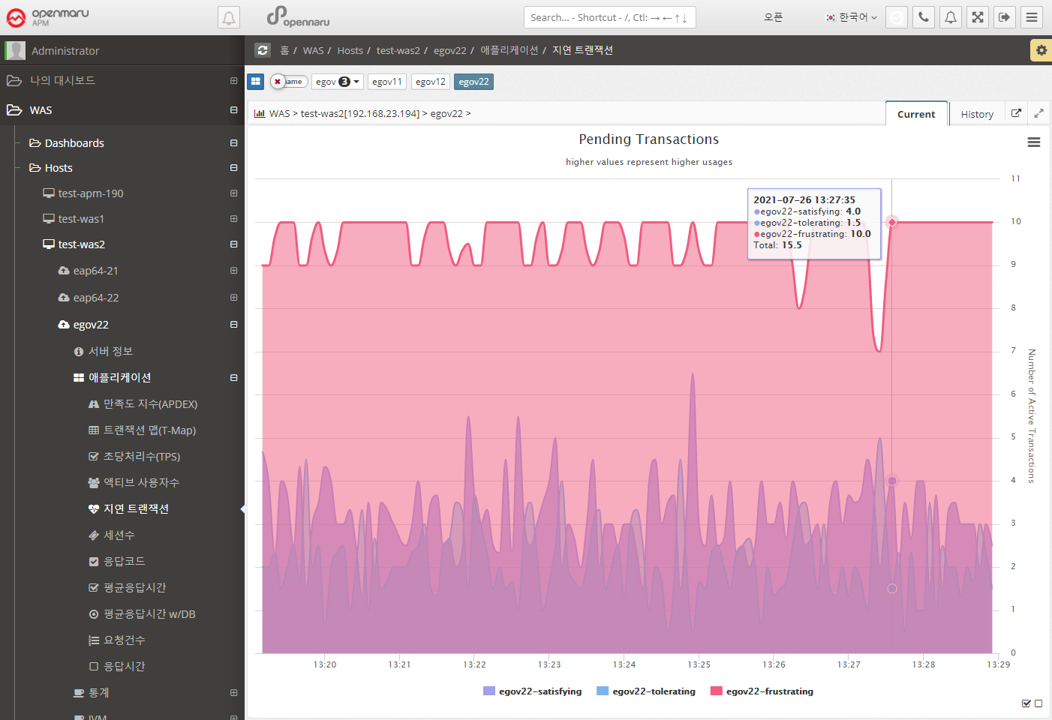
Task: Click the grid view icon left of filters
Action: (x=256, y=82)
